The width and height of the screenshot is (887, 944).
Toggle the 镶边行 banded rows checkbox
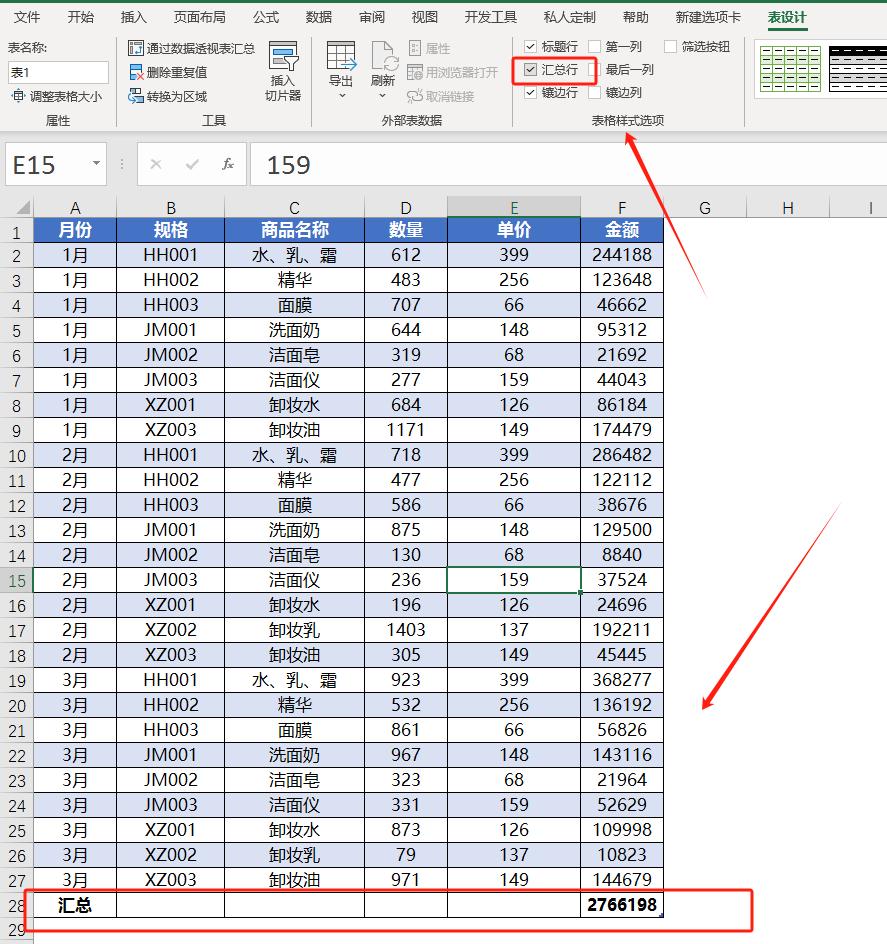pos(531,93)
